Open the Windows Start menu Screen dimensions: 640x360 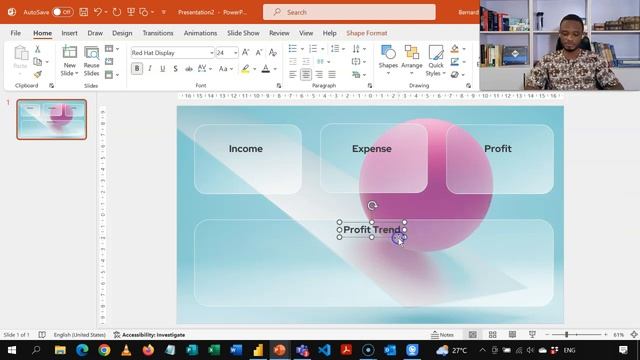click(11, 350)
